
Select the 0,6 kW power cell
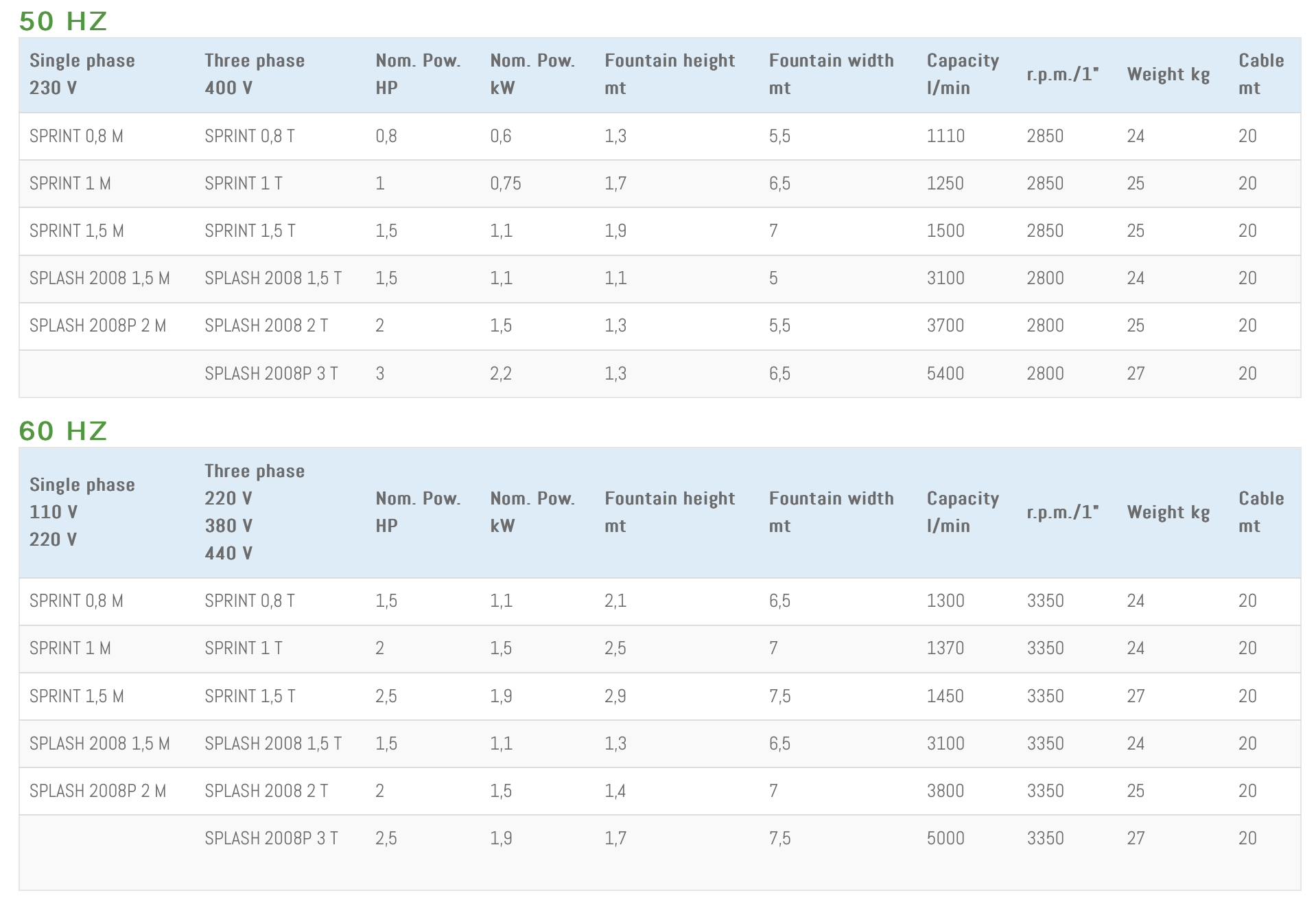[500, 137]
